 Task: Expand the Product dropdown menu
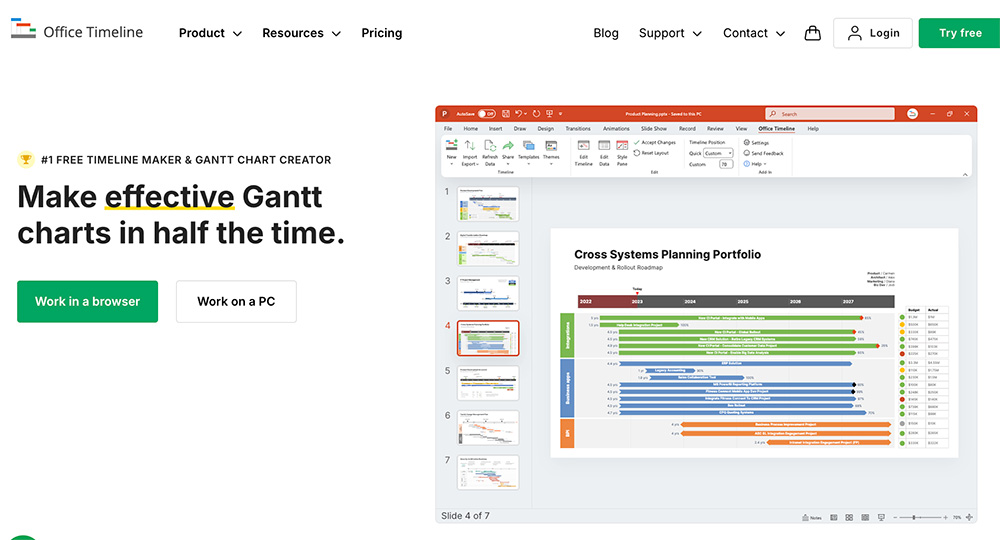(x=210, y=33)
